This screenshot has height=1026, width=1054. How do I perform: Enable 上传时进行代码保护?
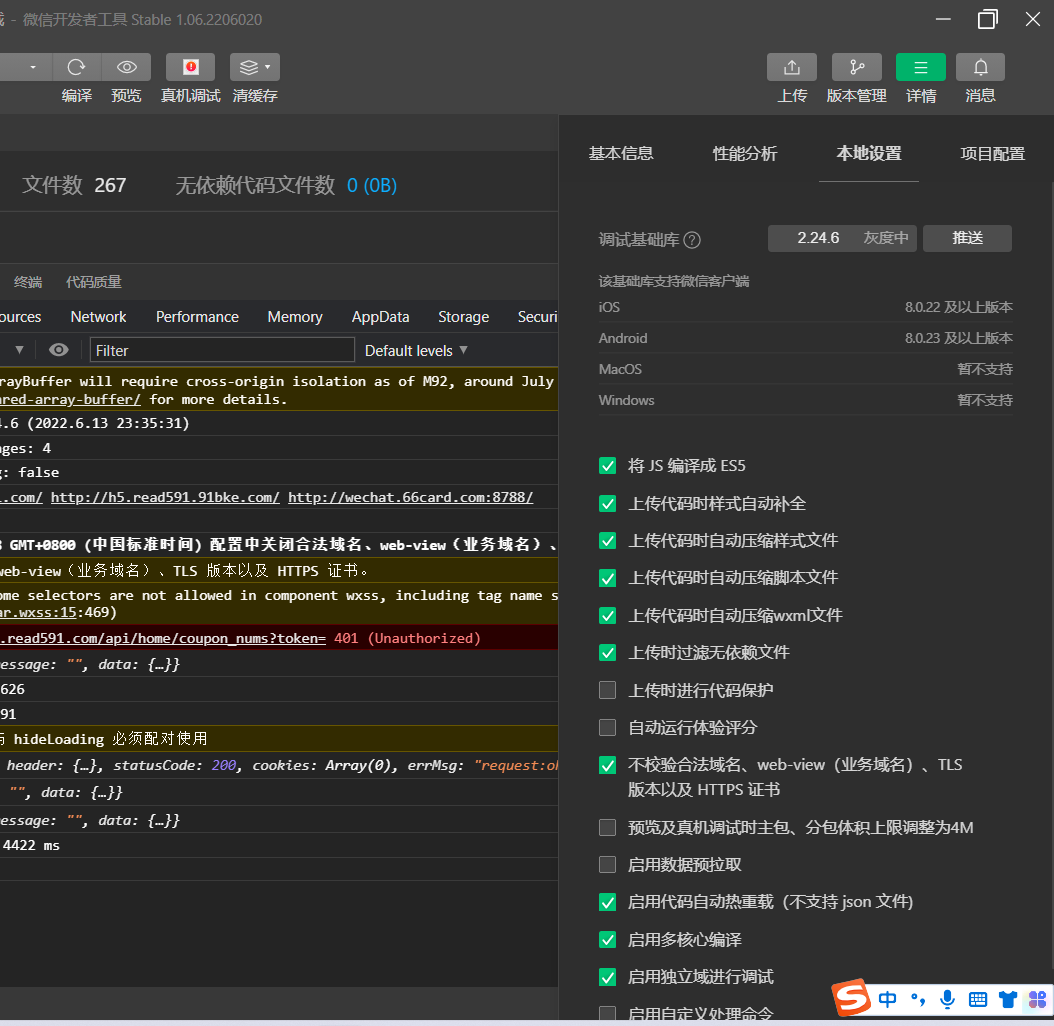point(608,690)
